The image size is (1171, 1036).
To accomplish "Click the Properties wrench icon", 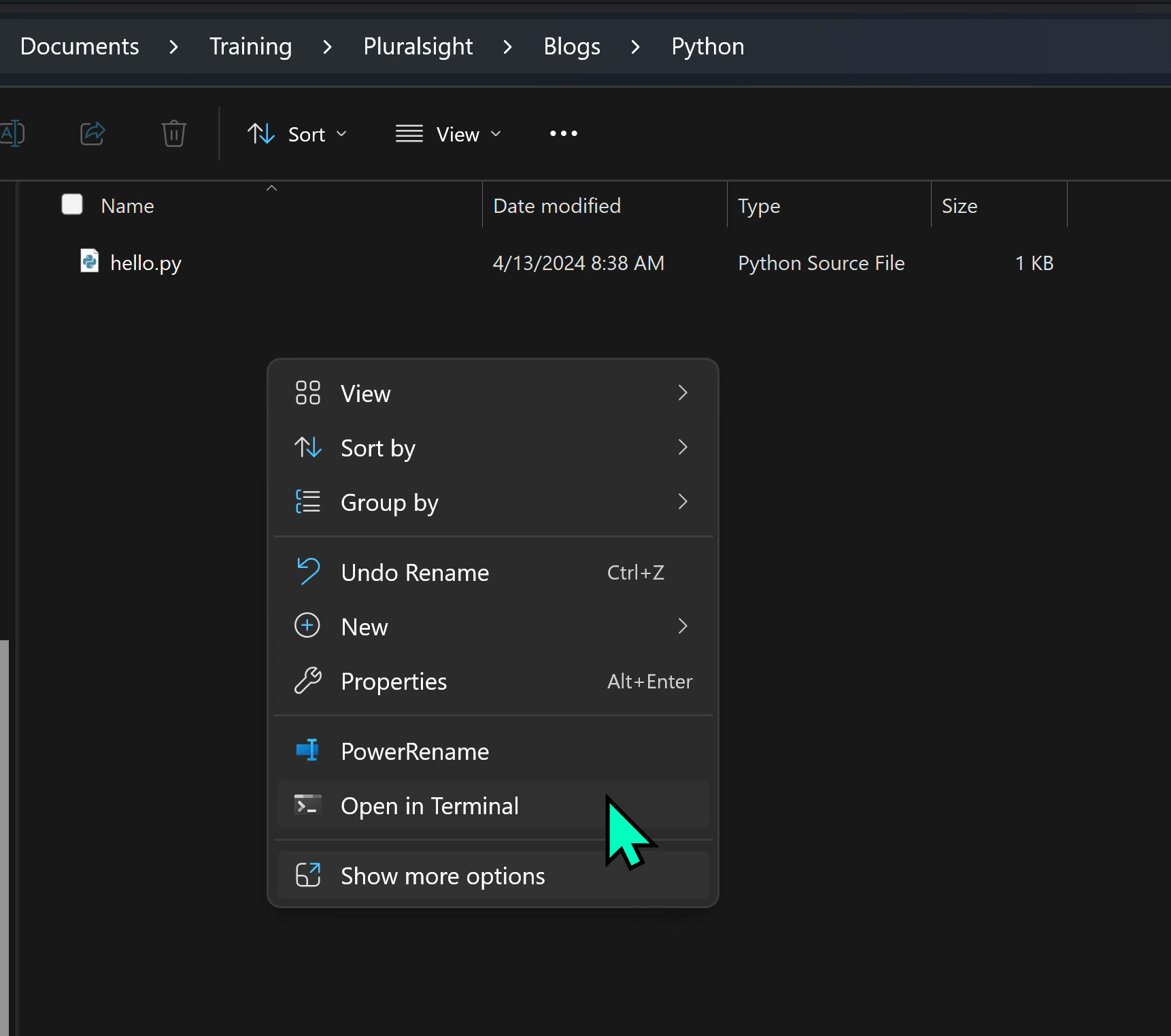I will [307, 680].
